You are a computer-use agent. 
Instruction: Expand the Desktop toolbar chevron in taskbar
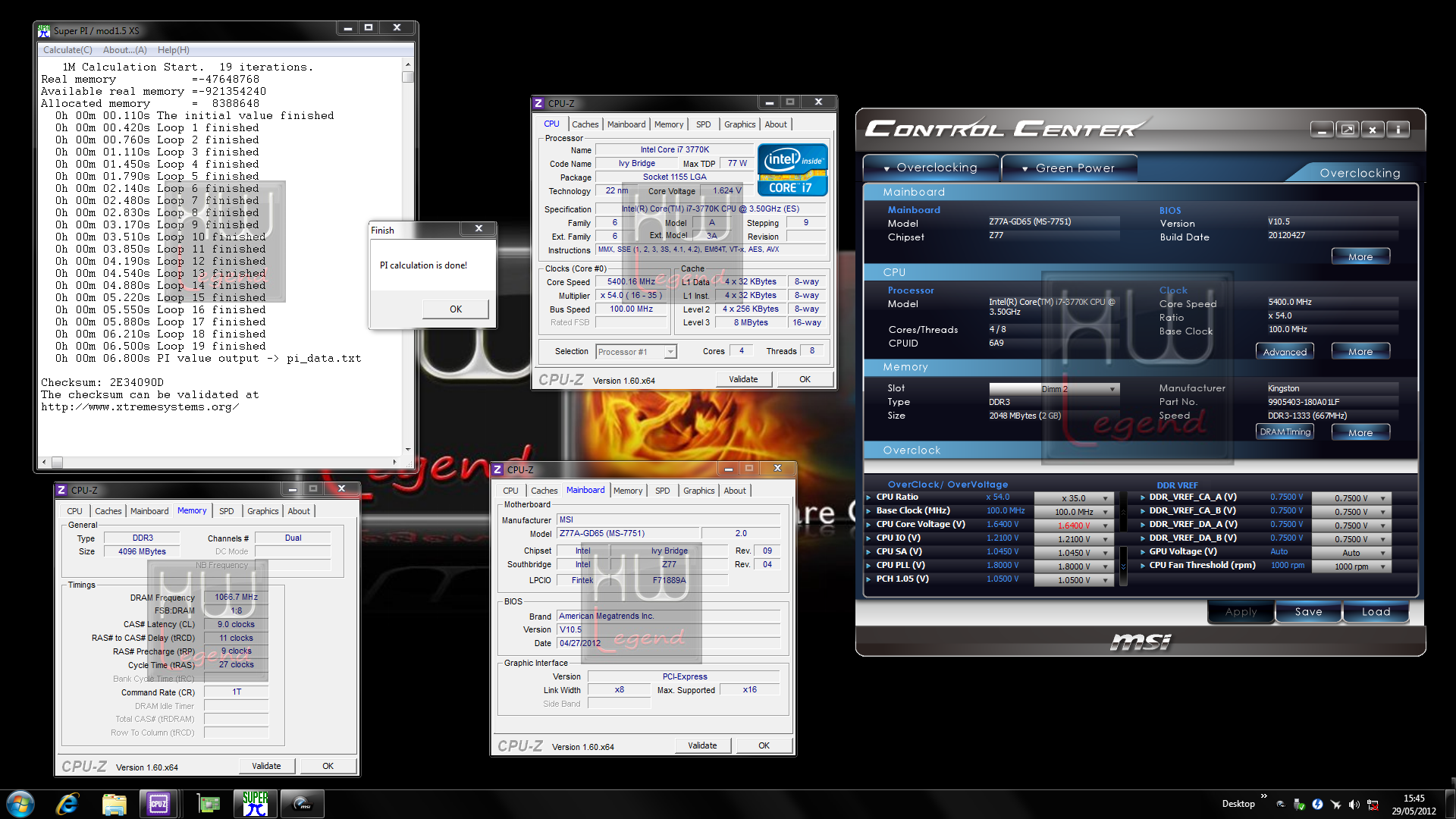[1264, 796]
